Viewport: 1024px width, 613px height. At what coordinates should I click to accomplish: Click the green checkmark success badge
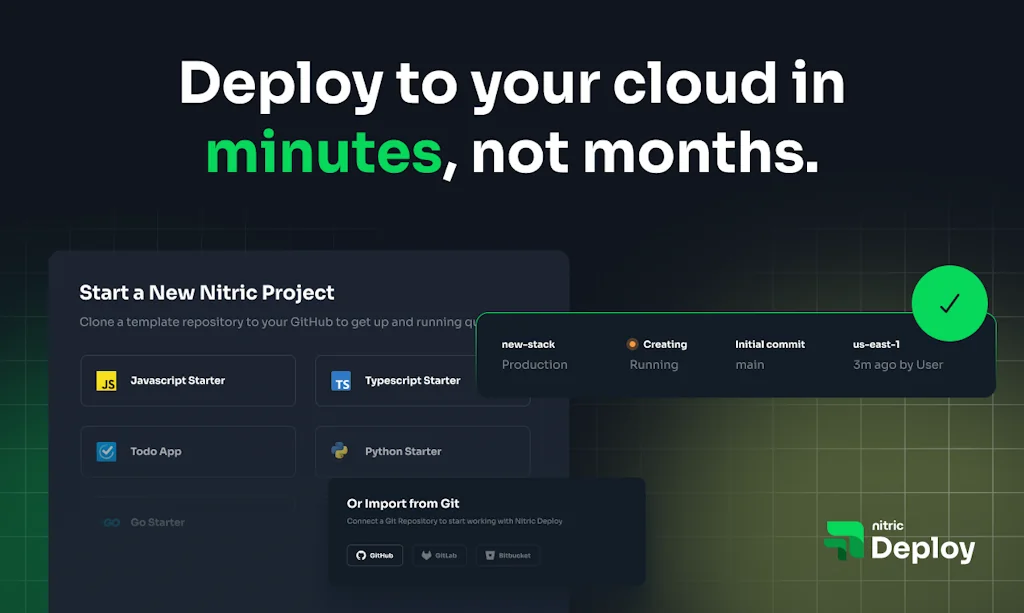click(x=950, y=303)
